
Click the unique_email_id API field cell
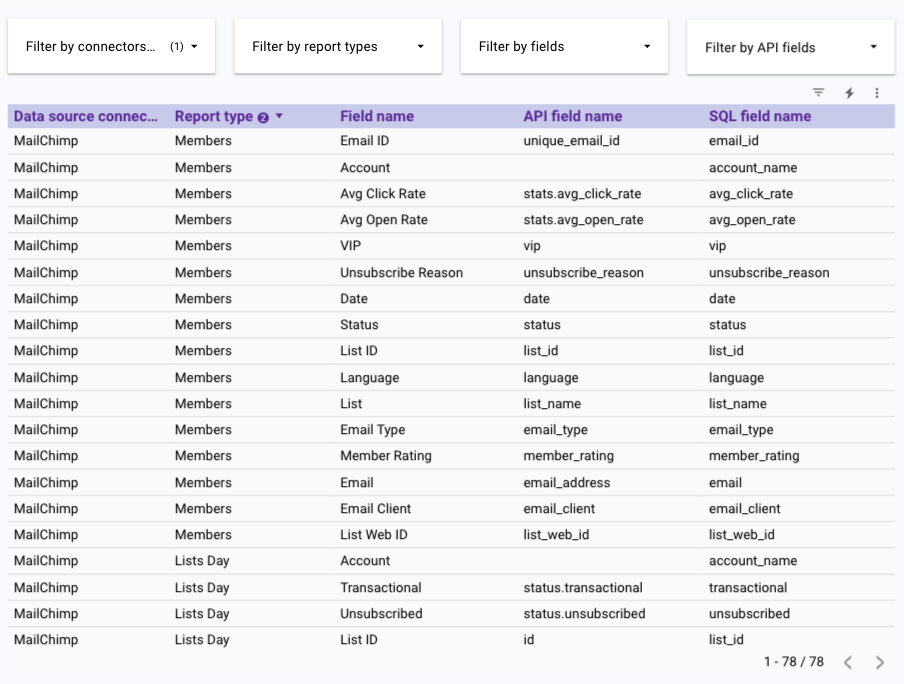click(x=571, y=141)
